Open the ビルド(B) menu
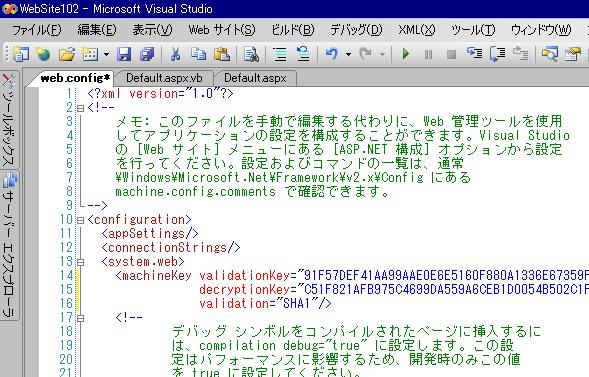This screenshot has height=377, width=589. (x=293, y=30)
